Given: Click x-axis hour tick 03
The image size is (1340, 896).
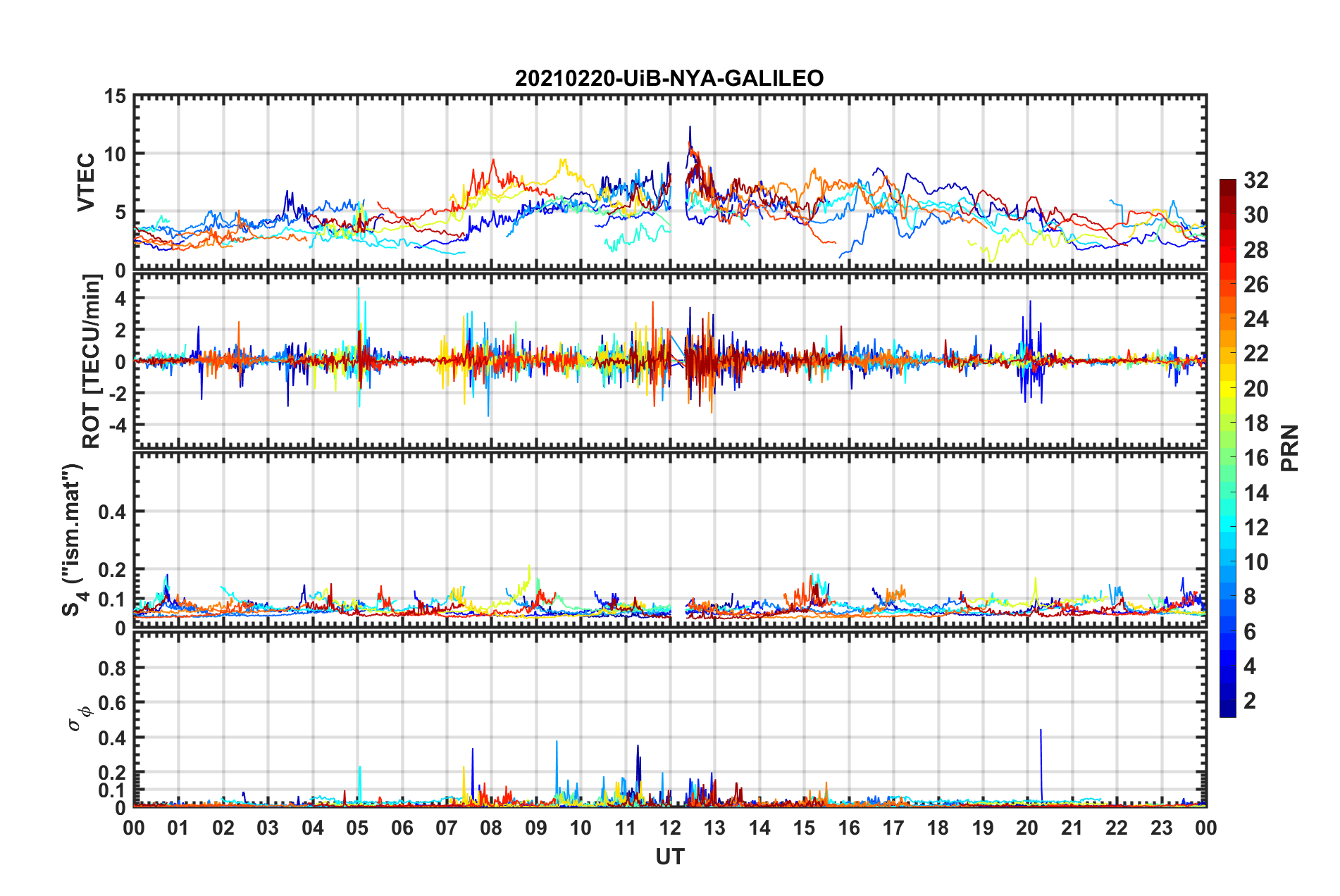Looking at the screenshot, I should [268, 828].
